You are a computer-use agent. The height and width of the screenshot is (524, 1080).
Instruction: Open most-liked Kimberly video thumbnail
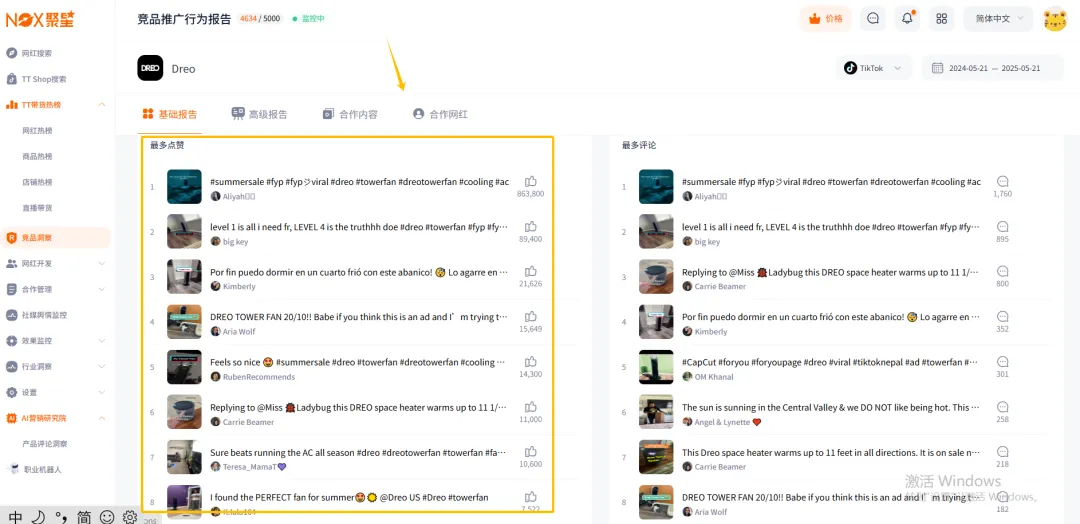[x=184, y=277]
